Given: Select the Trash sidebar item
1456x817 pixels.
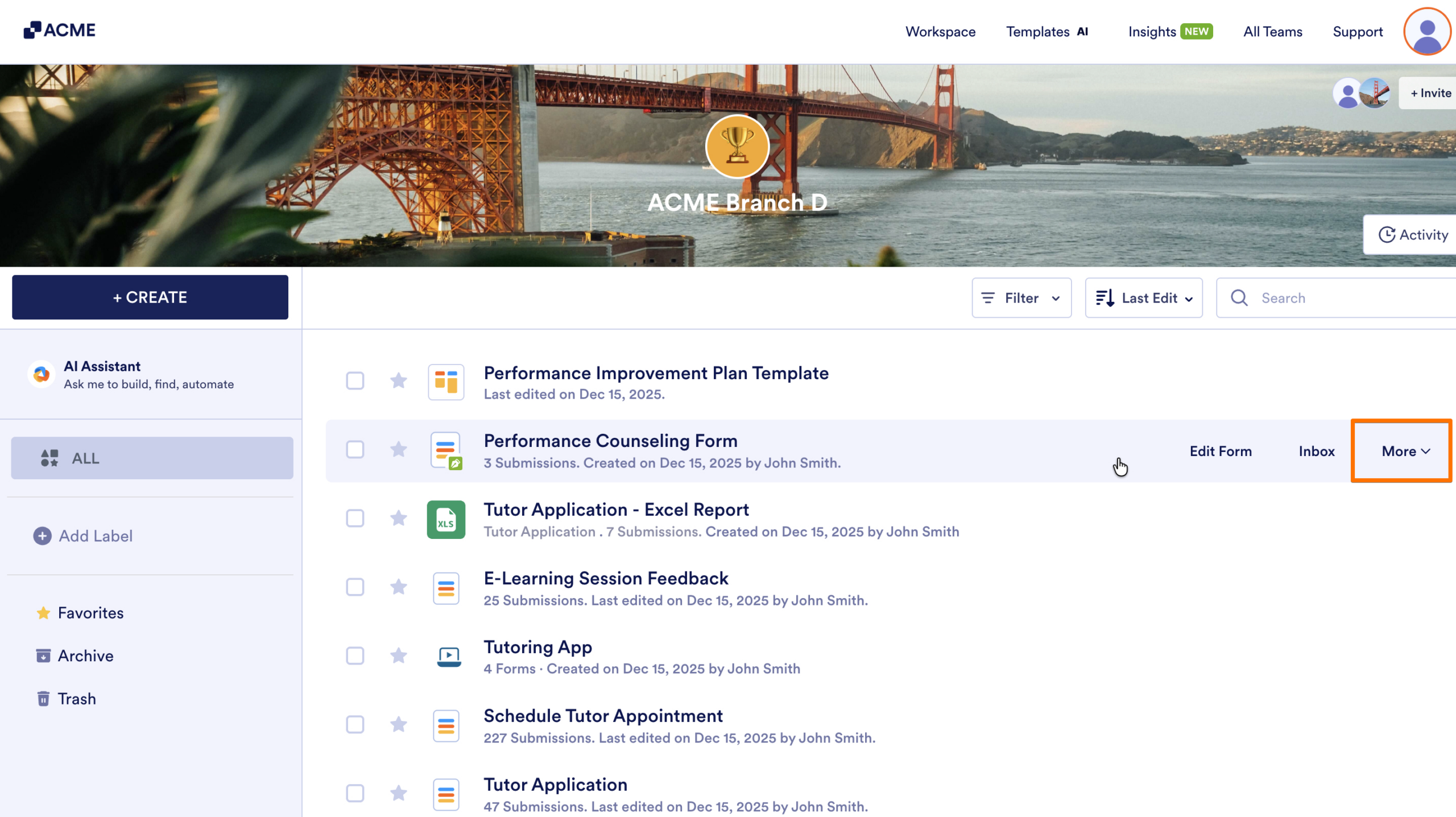Looking at the screenshot, I should click(77, 698).
